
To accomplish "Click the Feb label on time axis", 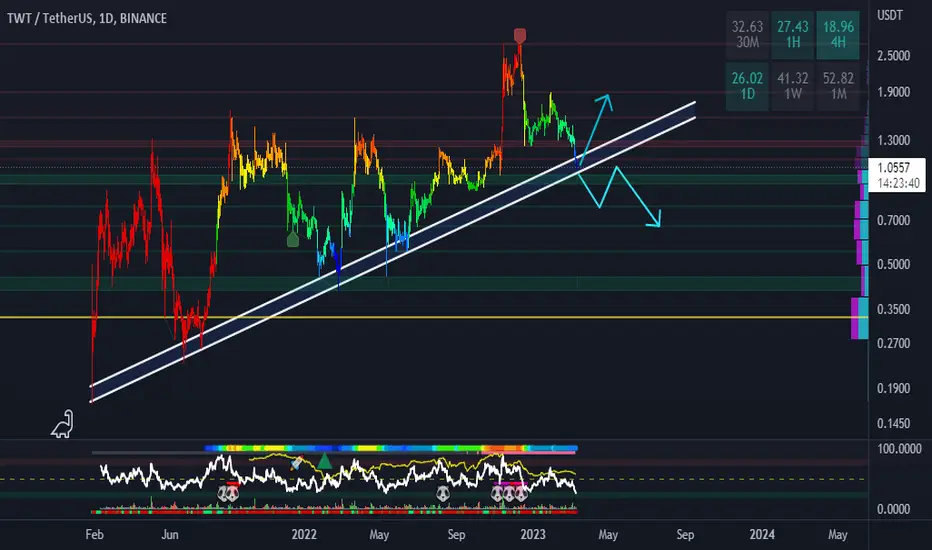I will point(95,535).
